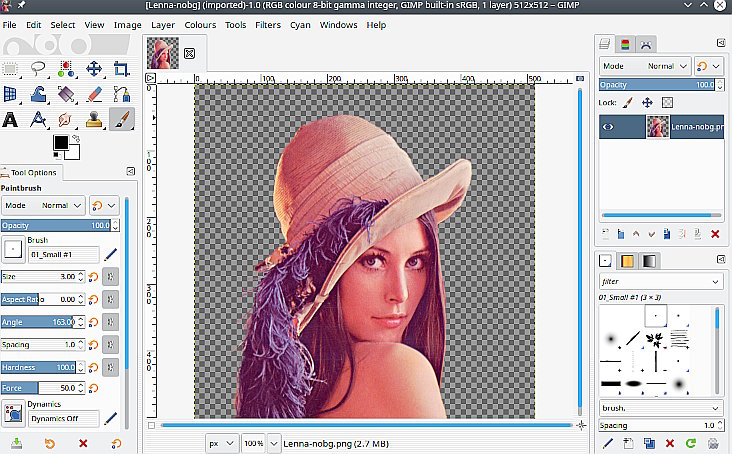Image resolution: width=732 pixels, height=454 pixels.
Task: Select the Rectangle Select tool
Action: (10, 69)
